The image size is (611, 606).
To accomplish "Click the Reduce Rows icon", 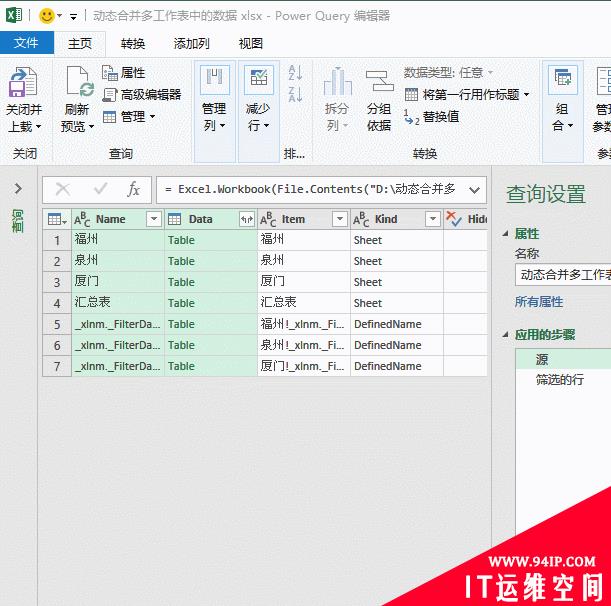I will [259, 80].
